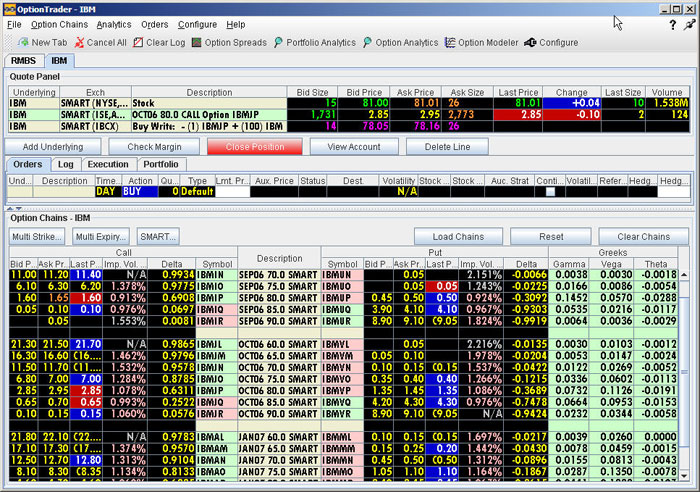Click the Volatility column header in Orders
The width and height of the screenshot is (700, 492).
tap(398, 181)
